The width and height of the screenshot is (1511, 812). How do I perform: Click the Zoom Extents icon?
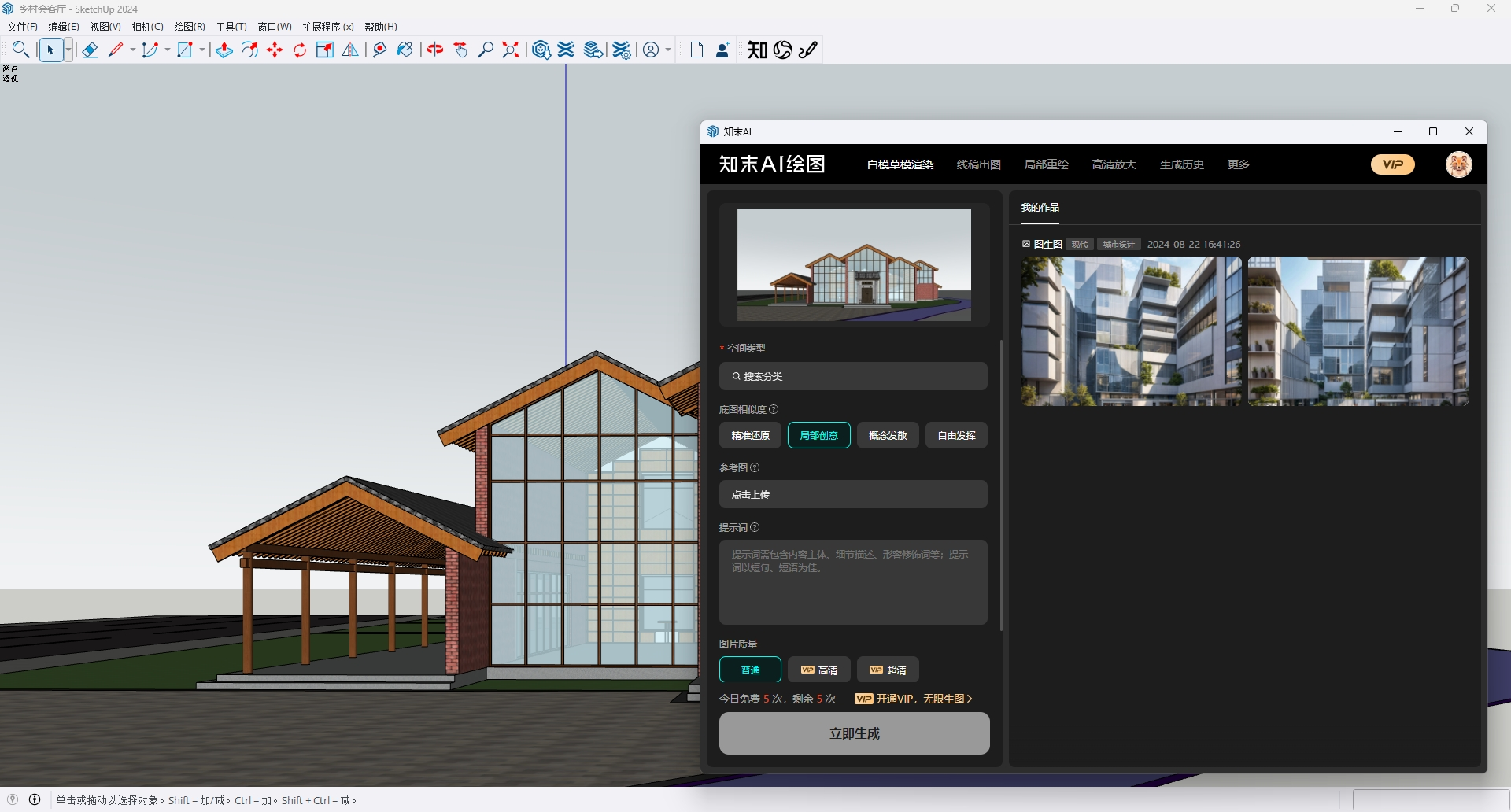click(511, 50)
